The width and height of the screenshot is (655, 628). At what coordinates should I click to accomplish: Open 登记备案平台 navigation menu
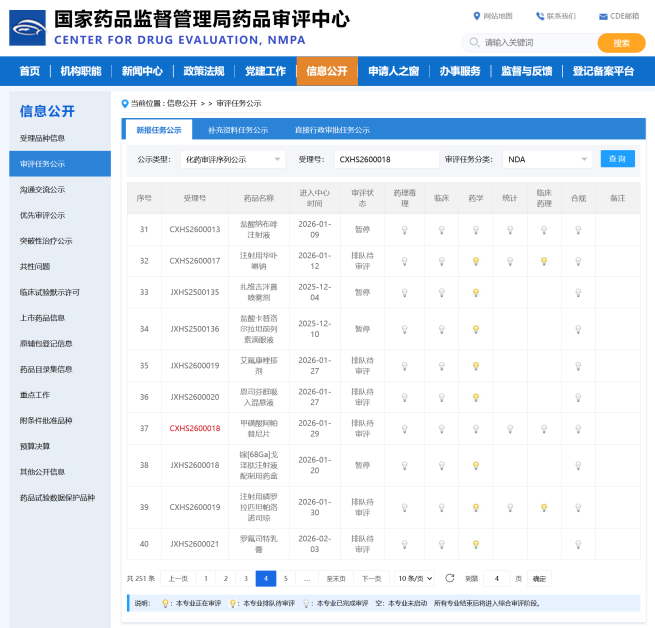[603, 71]
